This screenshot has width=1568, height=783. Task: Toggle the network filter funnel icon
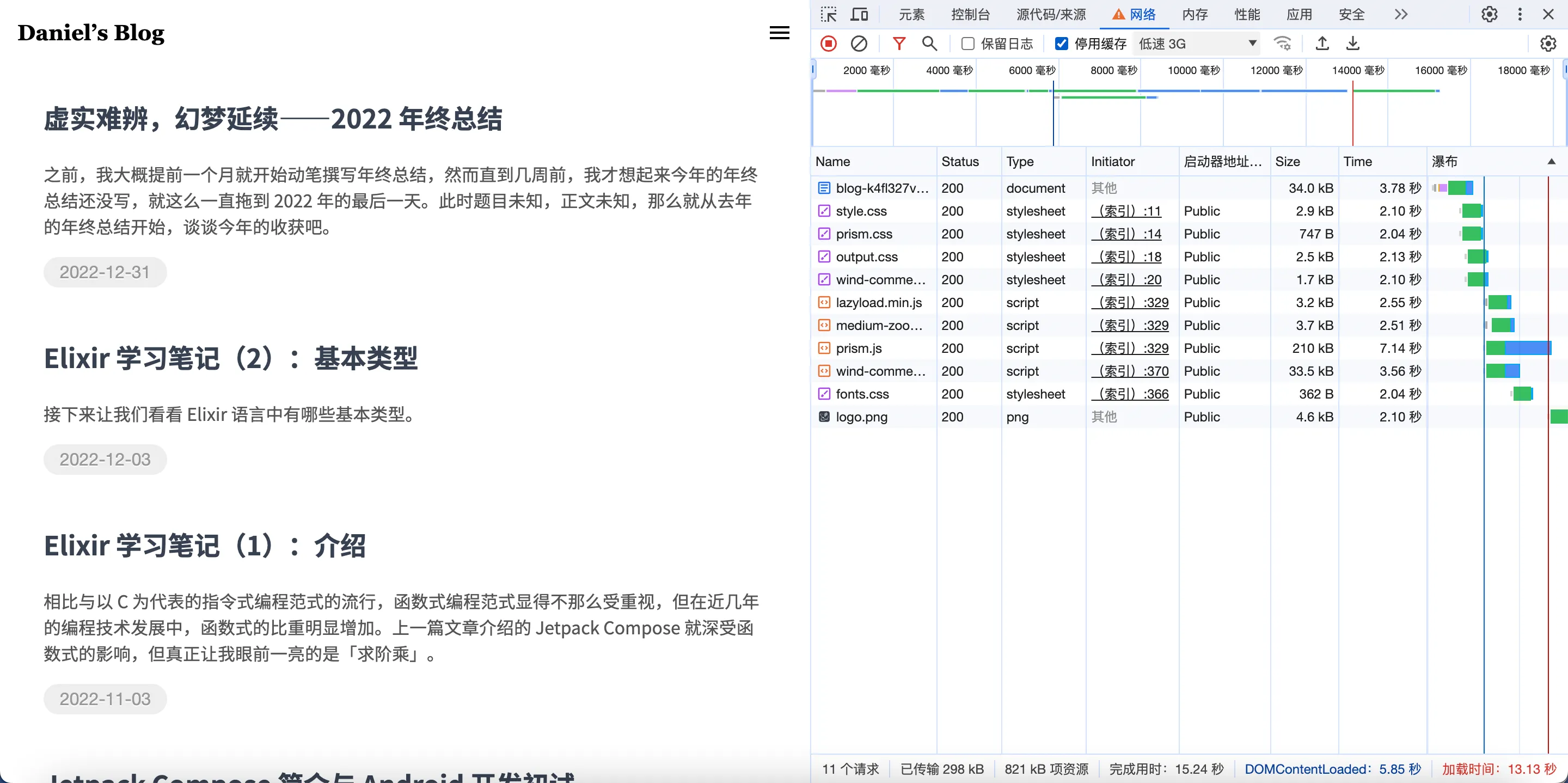[x=898, y=43]
